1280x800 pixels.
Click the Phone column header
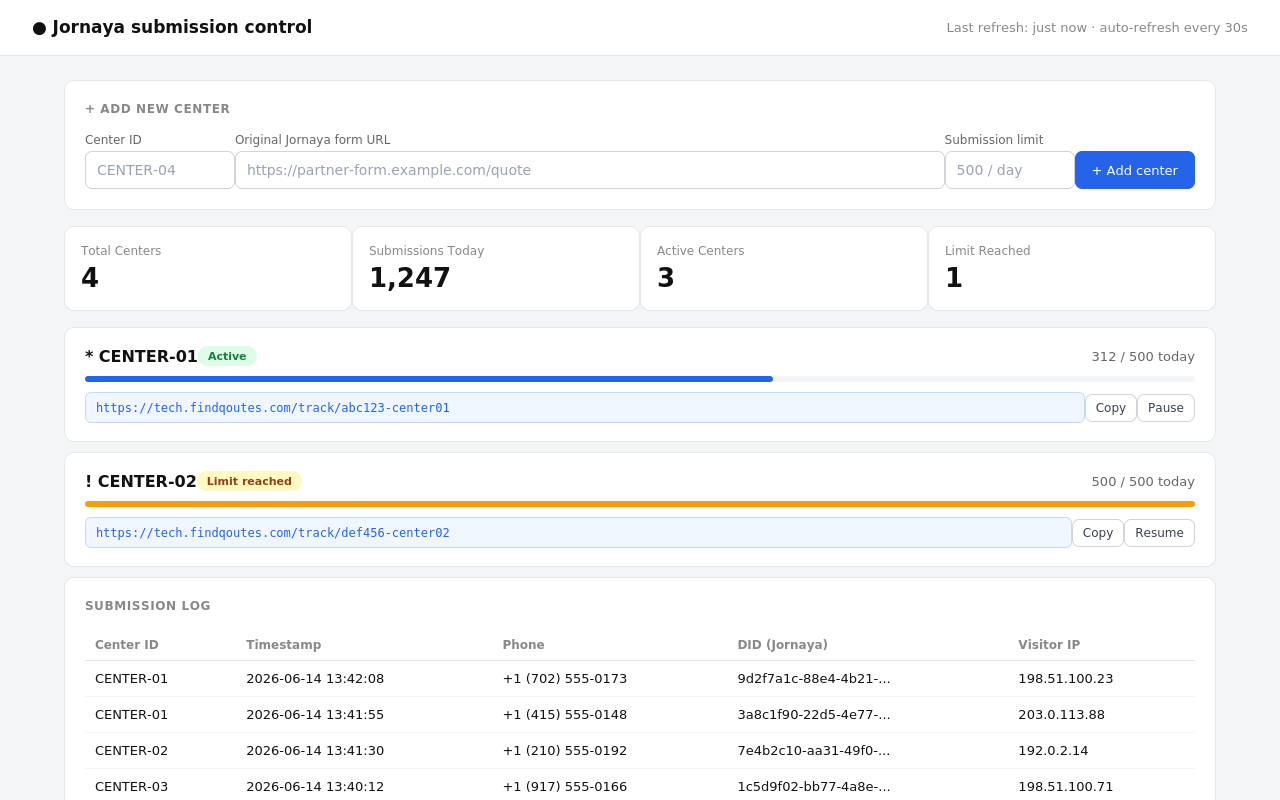click(523, 645)
